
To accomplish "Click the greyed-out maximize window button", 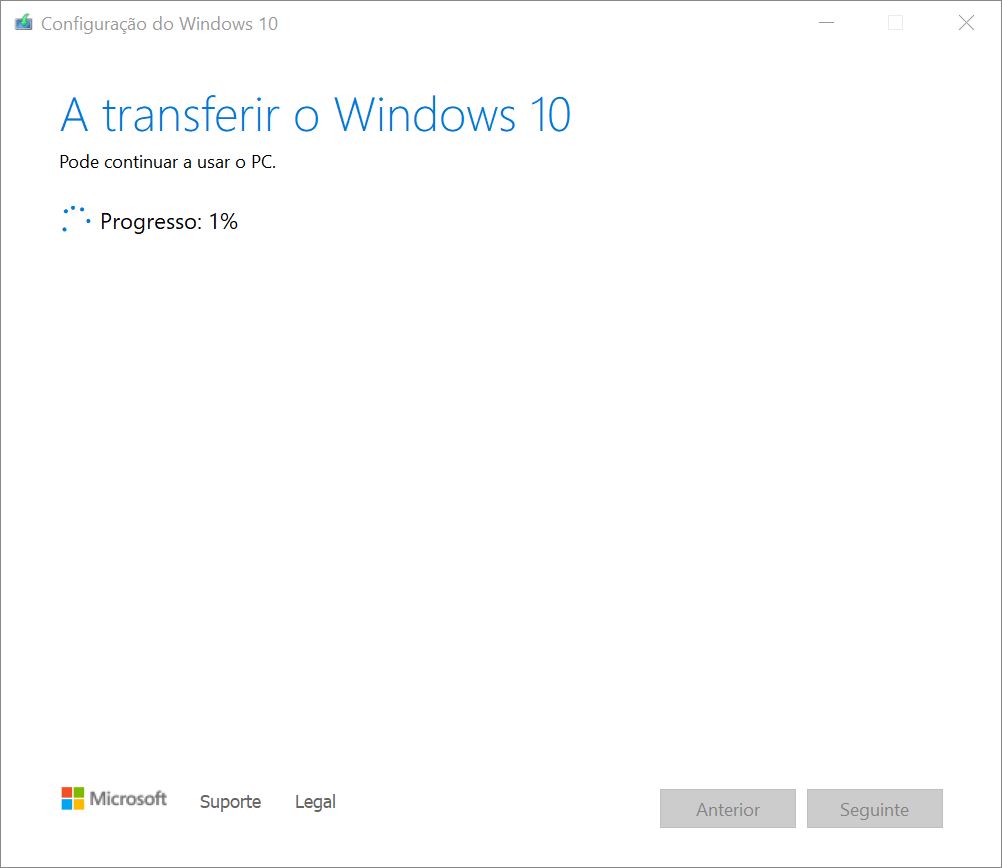I will [895, 23].
